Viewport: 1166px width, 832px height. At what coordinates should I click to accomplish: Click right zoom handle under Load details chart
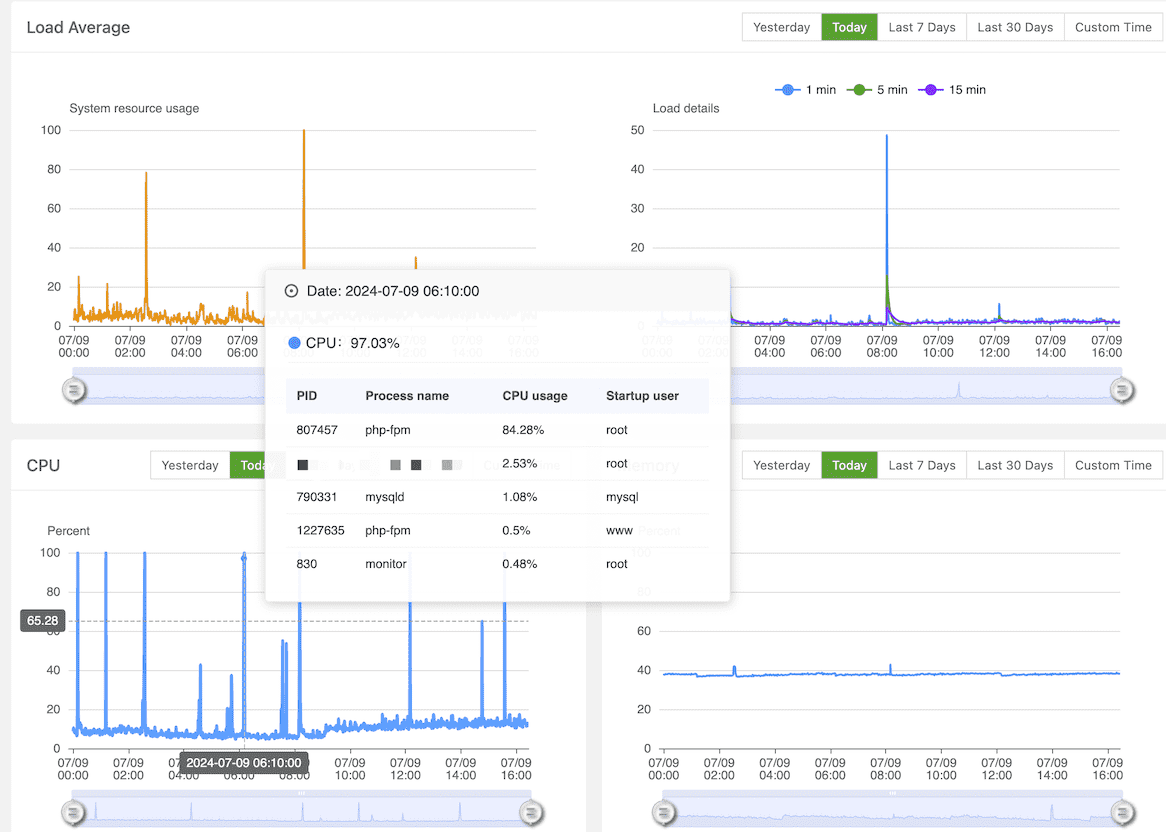pos(1123,390)
